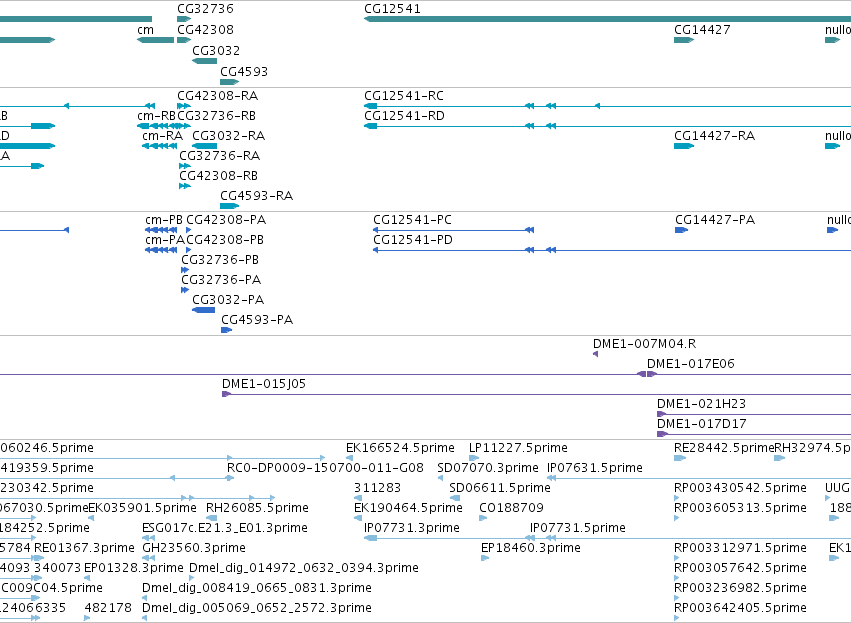Image resolution: width=851 pixels, height=623 pixels.
Task: Select gene CG3032 label
Action: (x=216, y=50)
